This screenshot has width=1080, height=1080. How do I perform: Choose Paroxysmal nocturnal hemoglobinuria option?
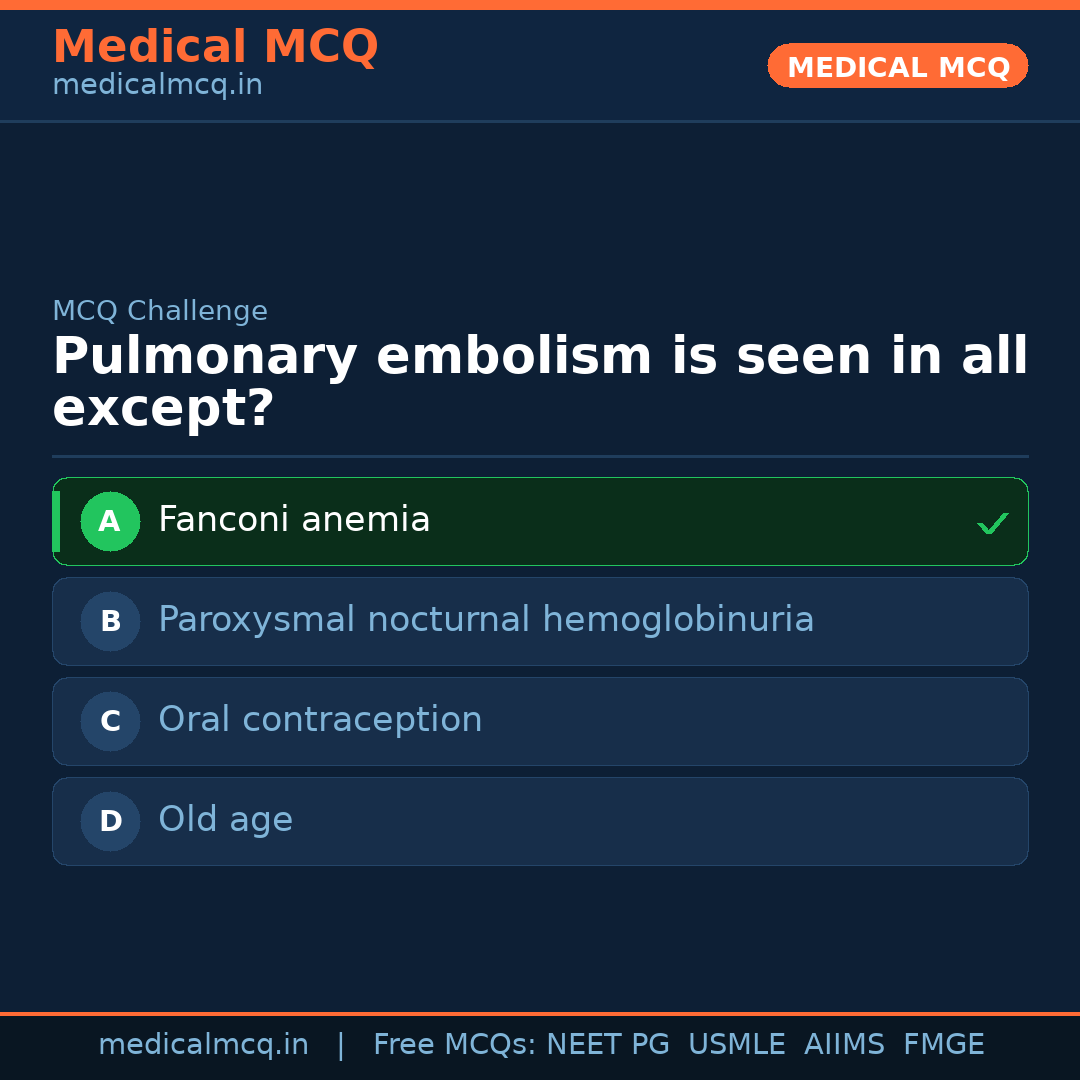(x=486, y=620)
